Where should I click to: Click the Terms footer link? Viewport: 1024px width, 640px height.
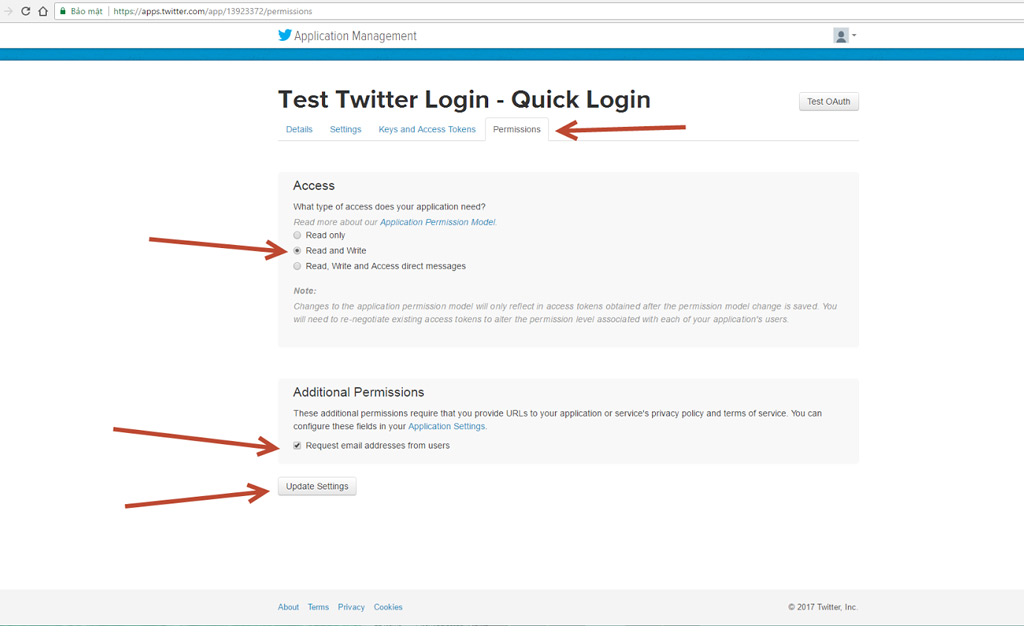point(318,607)
